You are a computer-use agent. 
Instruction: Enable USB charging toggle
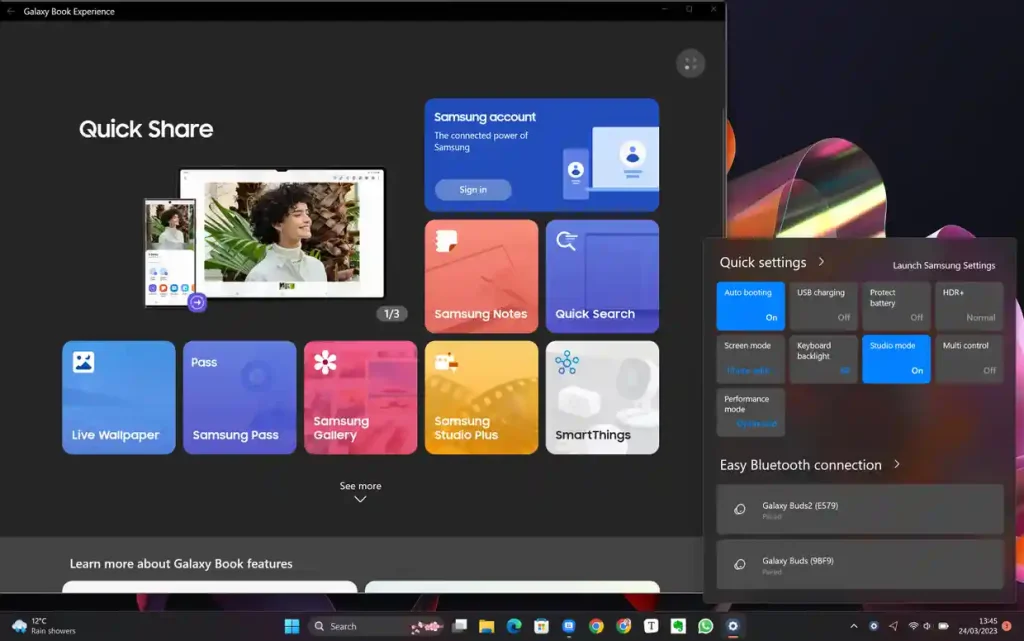(x=823, y=305)
